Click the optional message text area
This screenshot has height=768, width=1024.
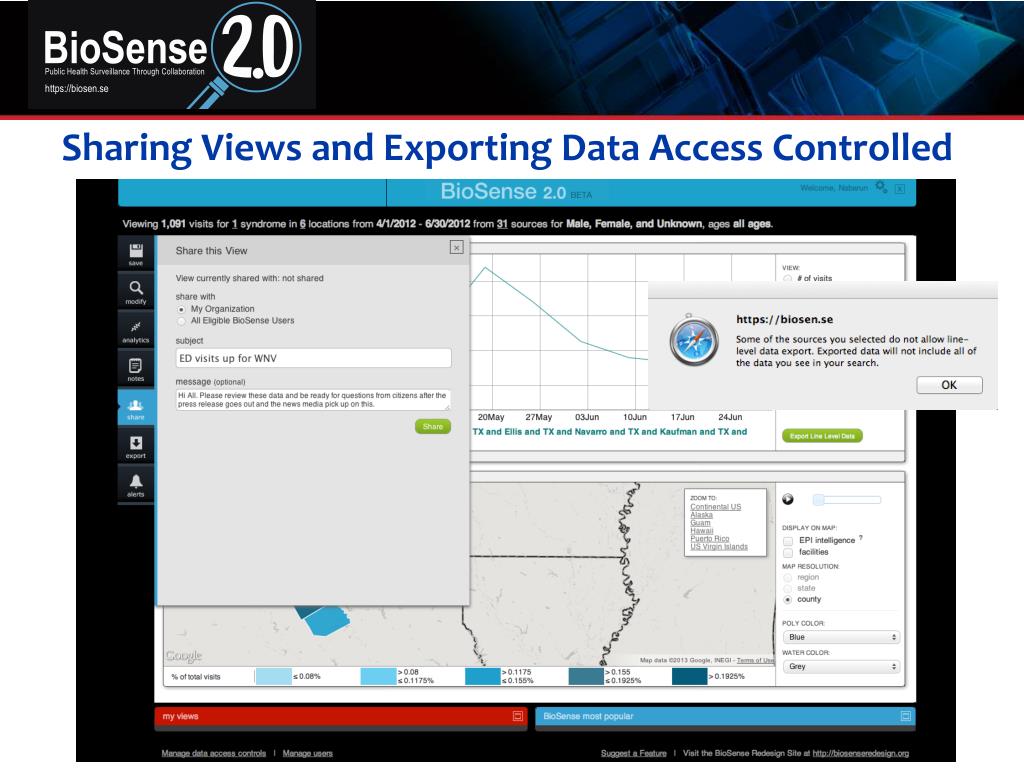(x=313, y=400)
